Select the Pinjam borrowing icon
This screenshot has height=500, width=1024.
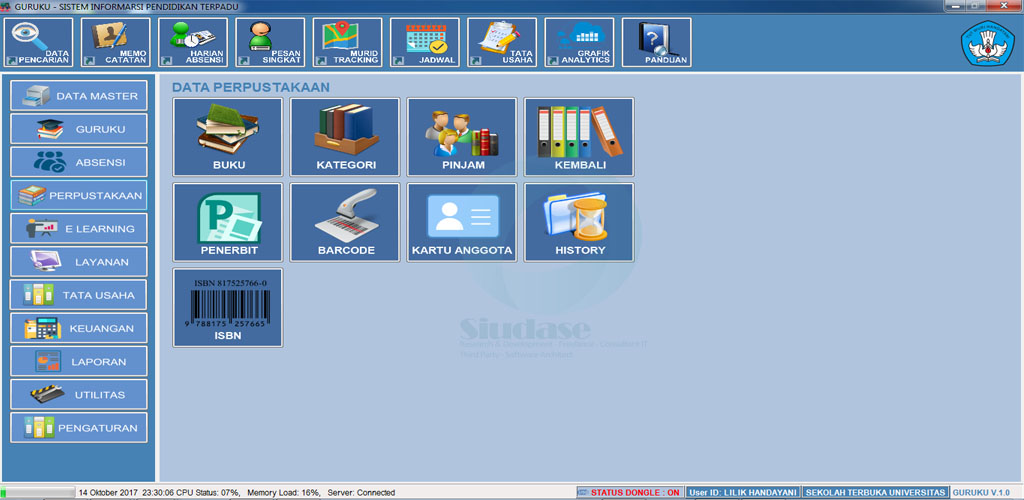[x=462, y=137]
